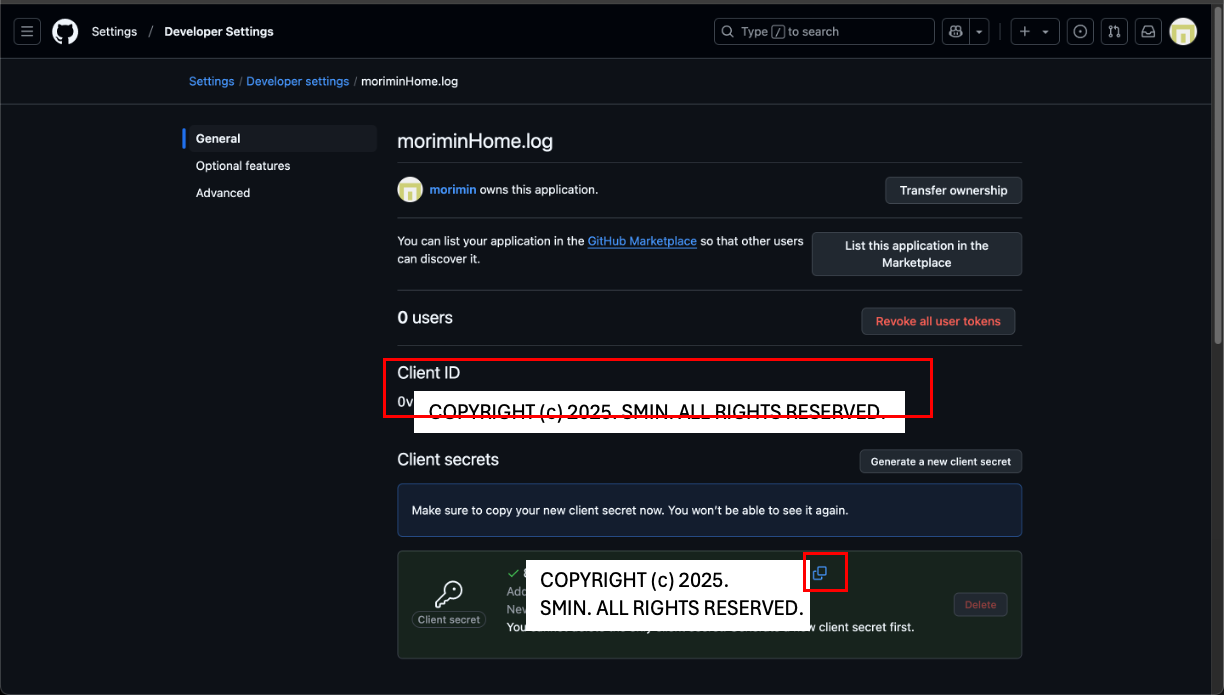Open the hamburger navigation menu

click(x=27, y=32)
